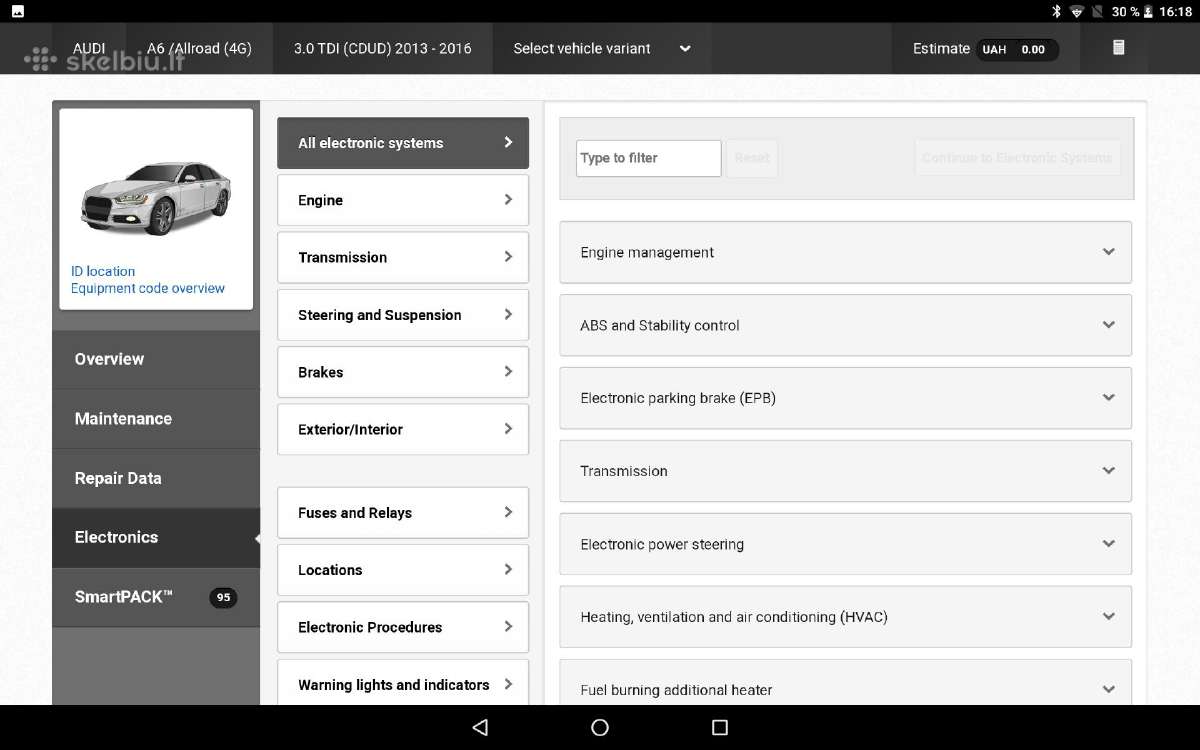Click the SmartPACK 95 count badge
The height and width of the screenshot is (750, 1200).
pos(223,597)
